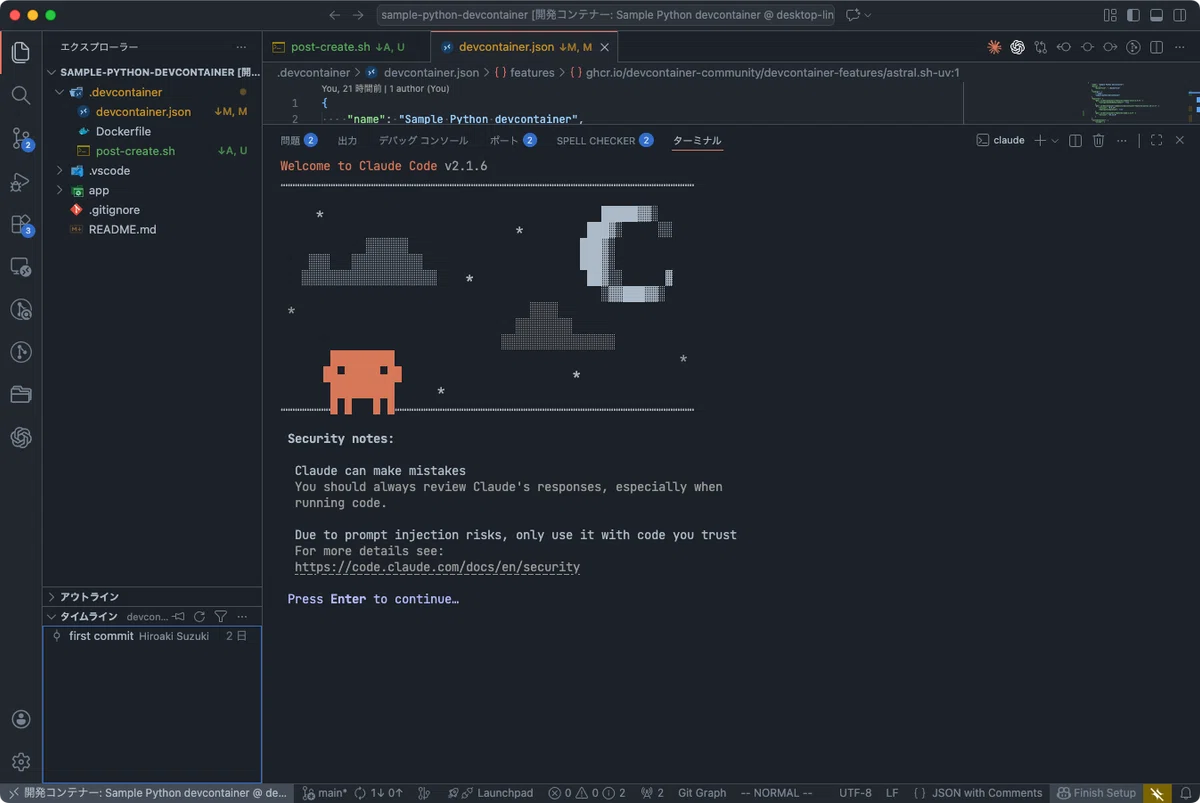This screenshot has height=803, width=1200.
Task: Open Source Control with 2 pending changes
Action: [x=21, y=139]
